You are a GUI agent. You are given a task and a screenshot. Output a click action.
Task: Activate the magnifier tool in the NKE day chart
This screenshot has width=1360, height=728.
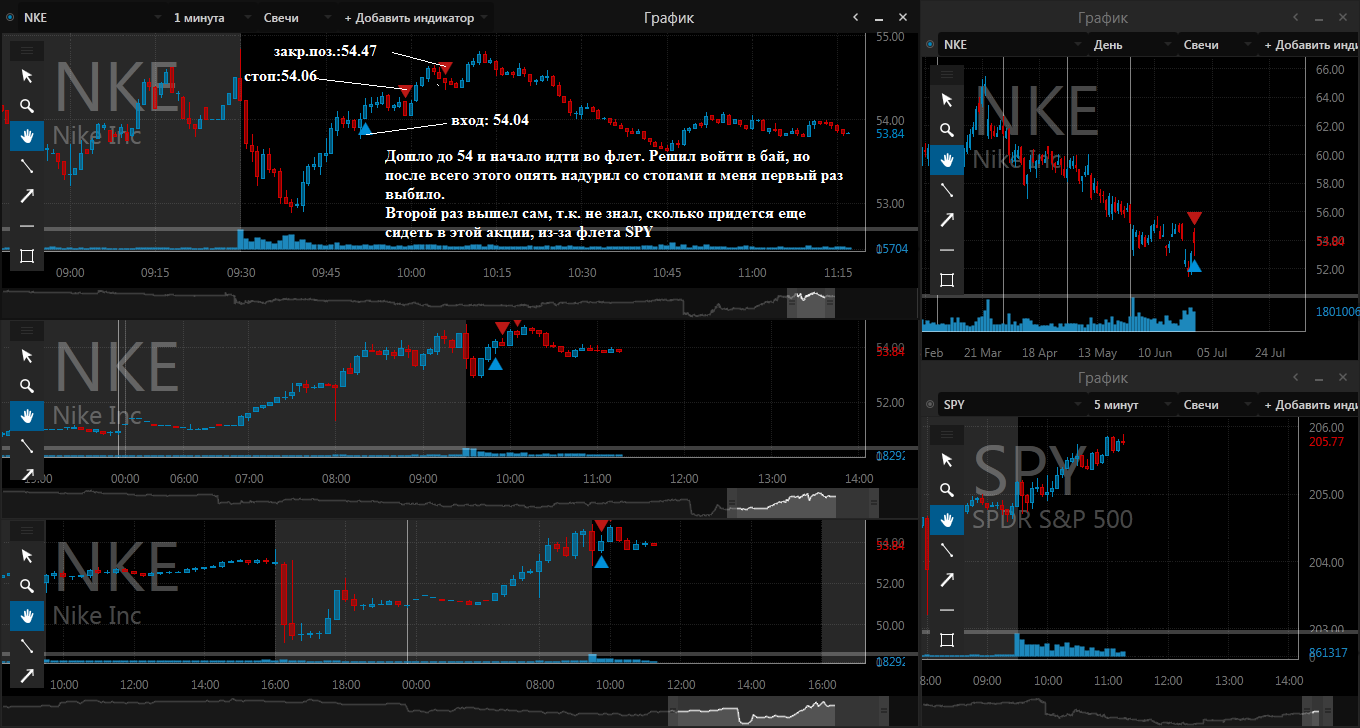point(947,130)
